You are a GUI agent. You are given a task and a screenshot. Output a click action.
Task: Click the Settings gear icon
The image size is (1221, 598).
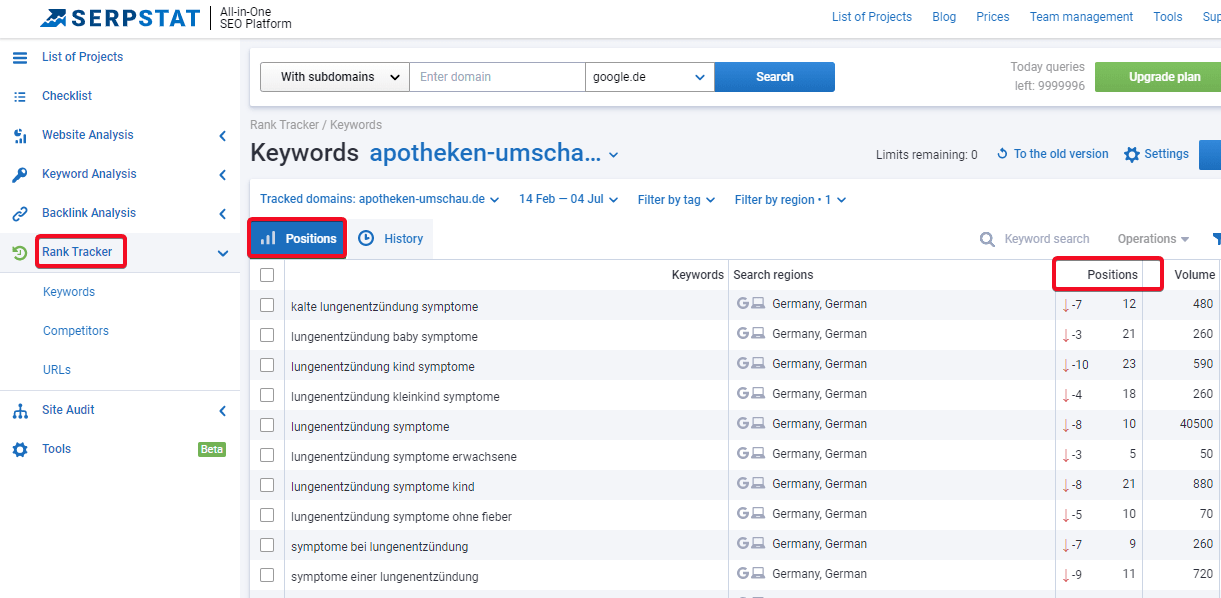pyautogui.click(x=1132, y=154)
